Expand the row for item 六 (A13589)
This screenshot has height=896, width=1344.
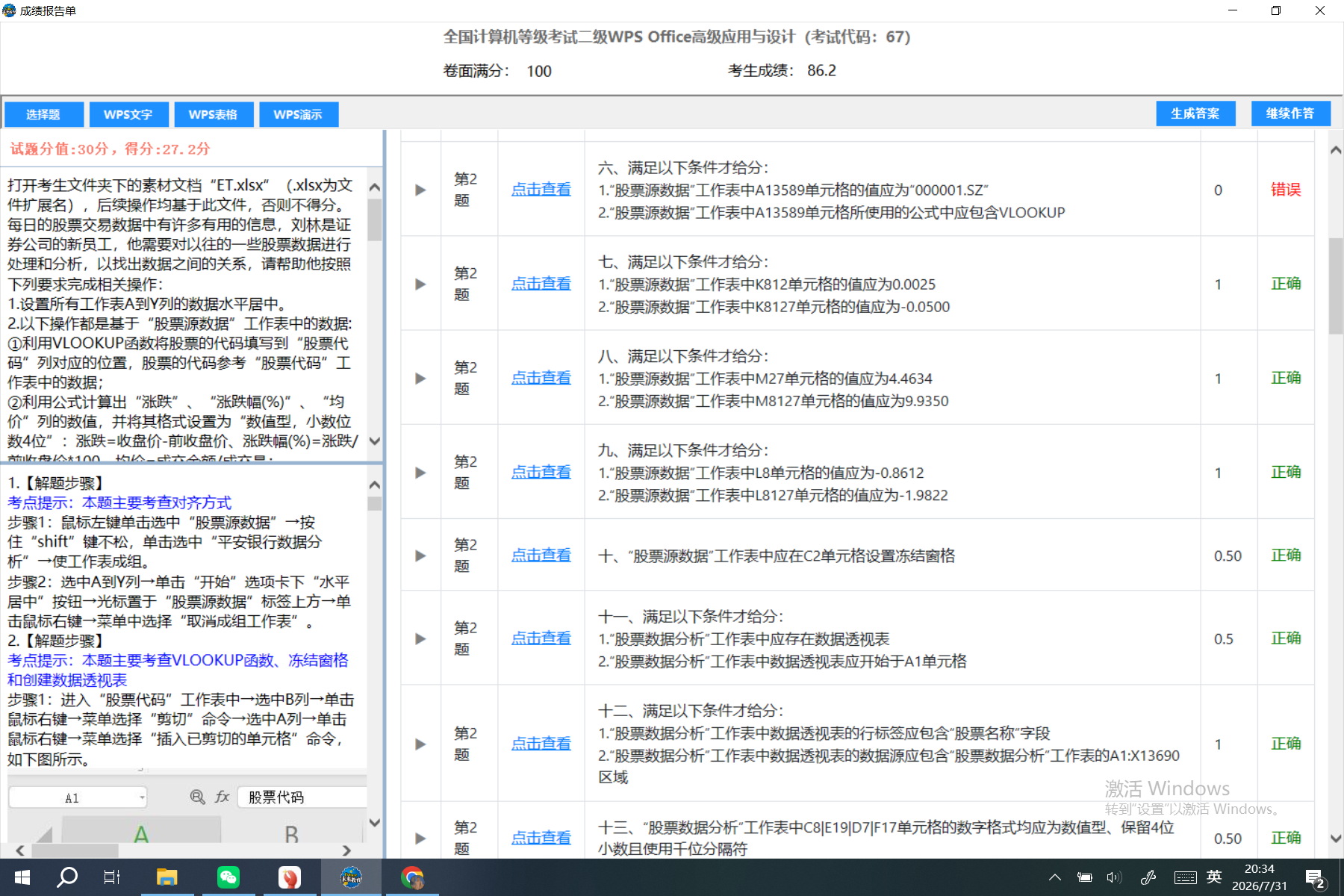click(x=420, y=190)
